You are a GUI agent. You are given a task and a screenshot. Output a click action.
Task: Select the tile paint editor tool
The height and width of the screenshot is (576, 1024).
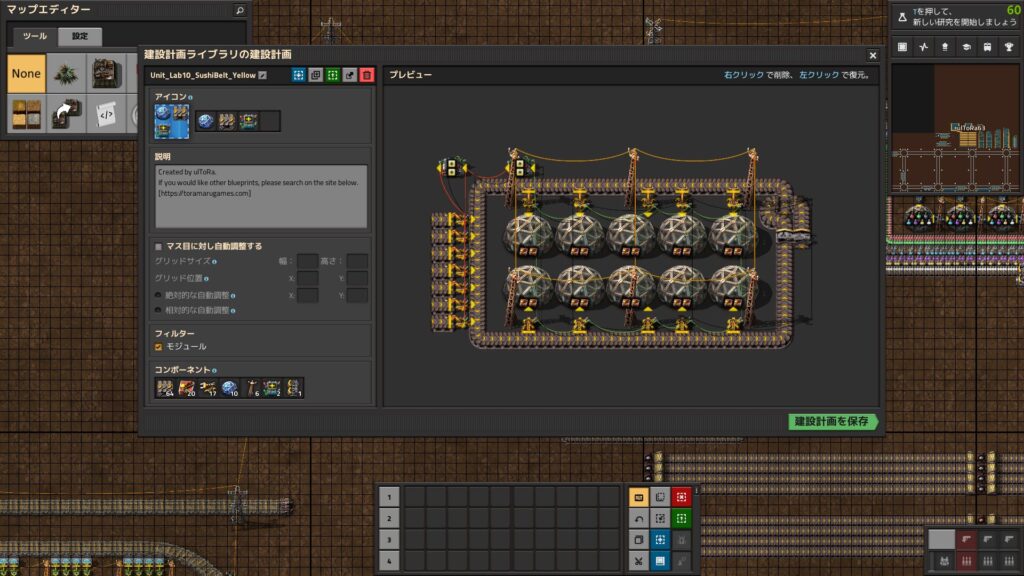(26, 114)
